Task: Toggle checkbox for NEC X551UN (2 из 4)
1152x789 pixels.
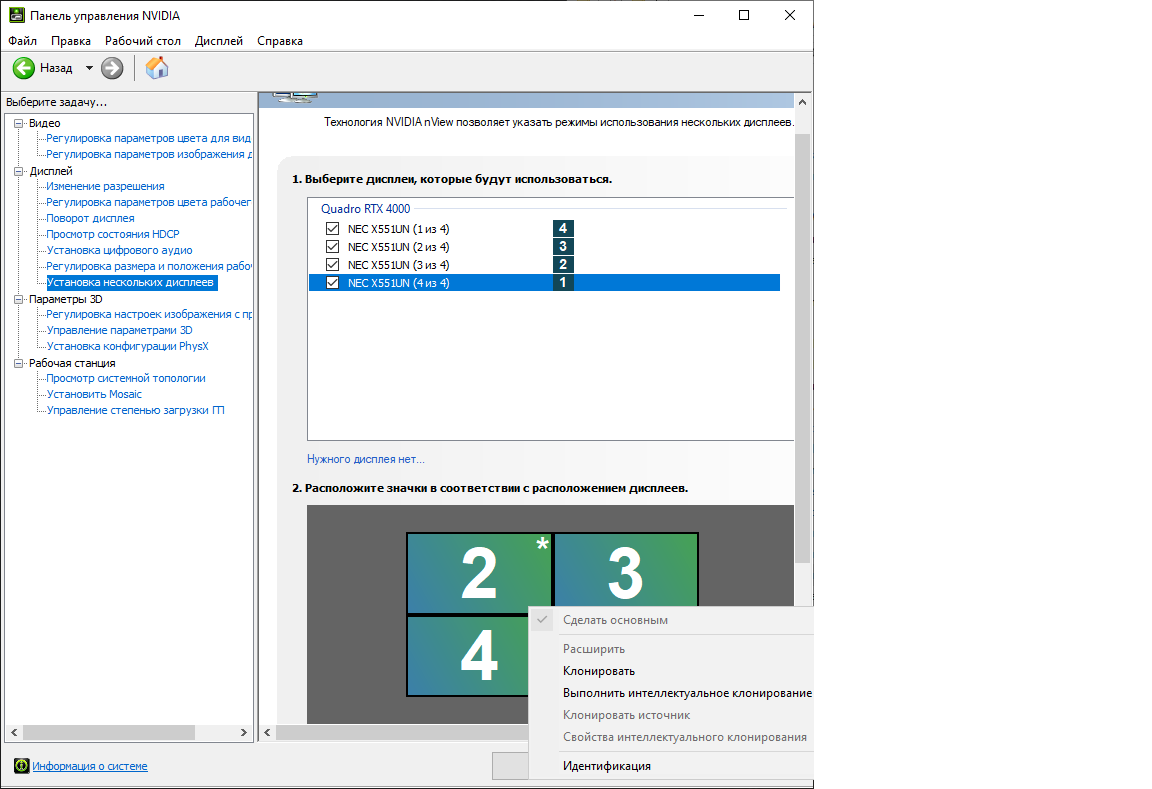Action: (x=333, y=247)
